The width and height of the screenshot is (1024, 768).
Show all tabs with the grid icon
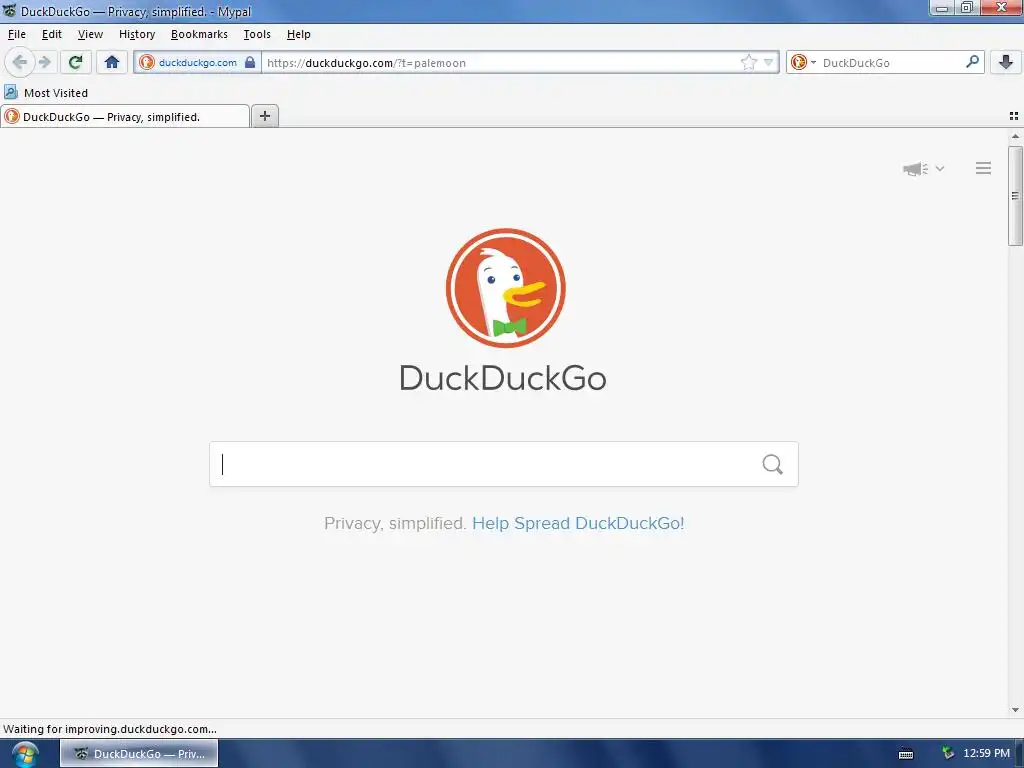pos(1014,116)
